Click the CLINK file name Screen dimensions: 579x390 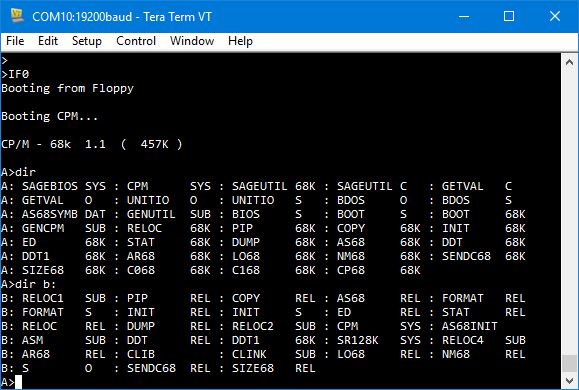point(249,354)
